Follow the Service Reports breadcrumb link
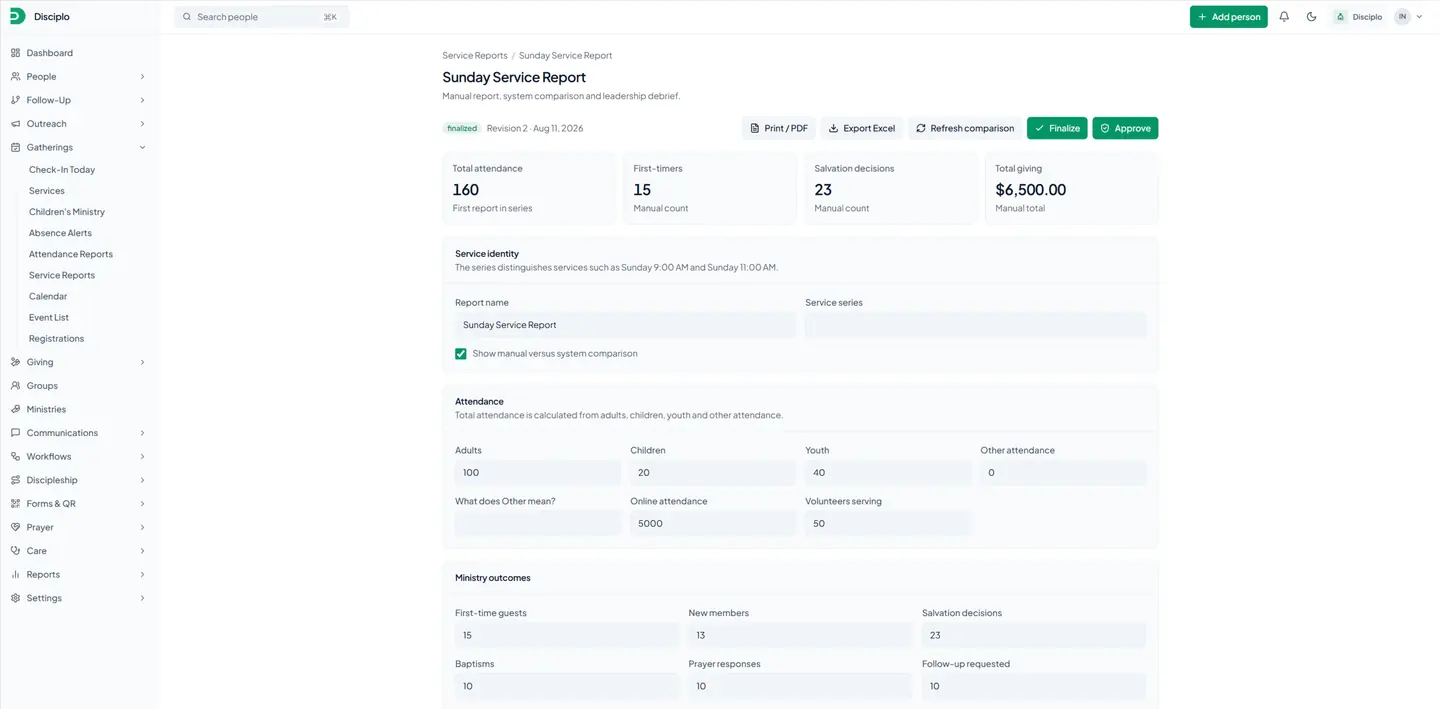Image resolution: width=1440 pixels, height=709 pixels. click(475, 56)
